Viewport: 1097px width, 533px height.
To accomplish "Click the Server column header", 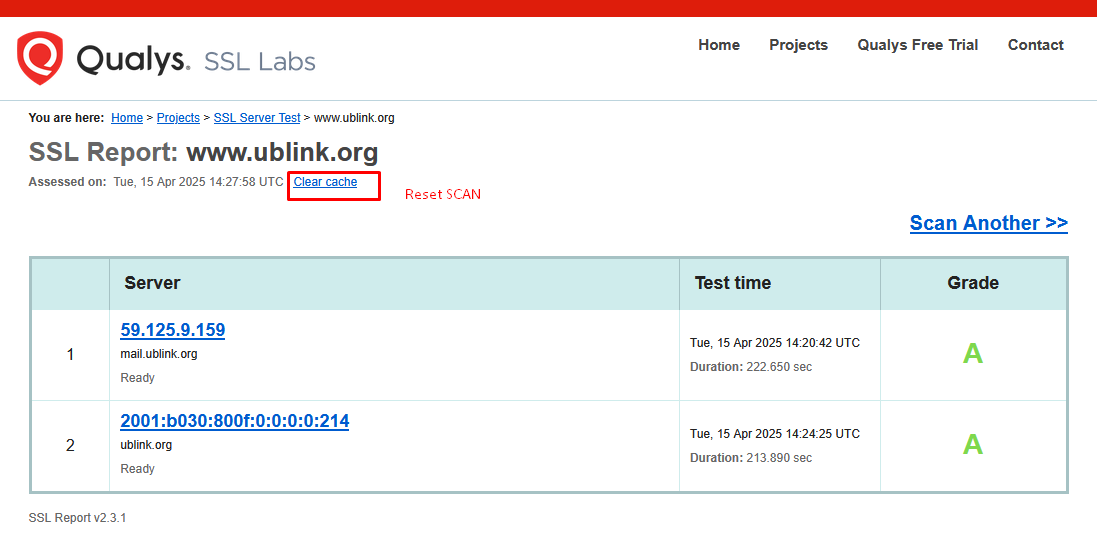I will [152, 283].
